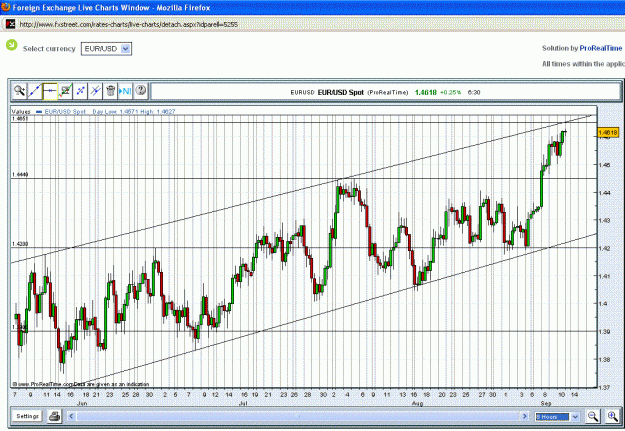
Task: Click the Firefox logo in title bar
Action: (6, 7)
